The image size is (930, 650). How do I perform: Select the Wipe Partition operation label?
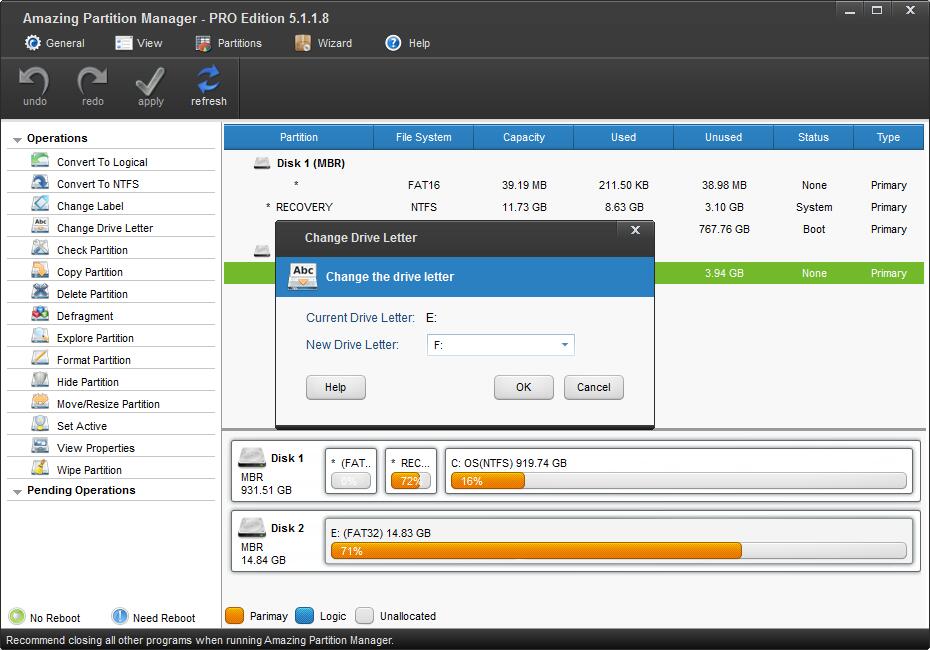(x=89, y=470)
